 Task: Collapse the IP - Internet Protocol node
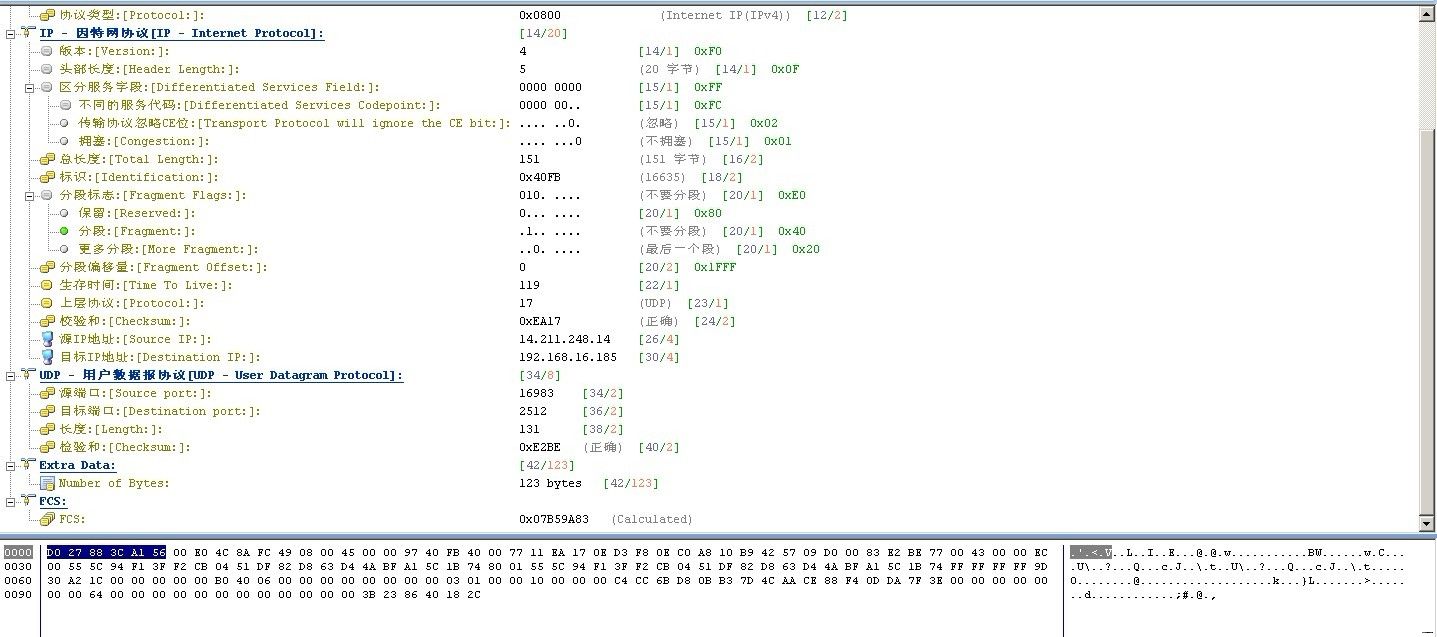tap(10, 33)
